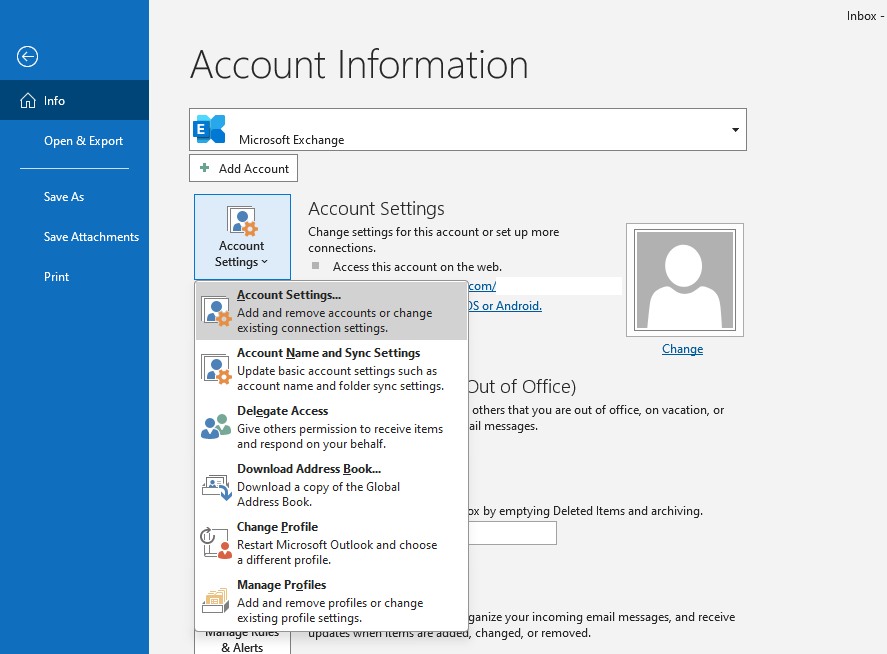Select Delegate Access menu entry text

click(283, 411)
